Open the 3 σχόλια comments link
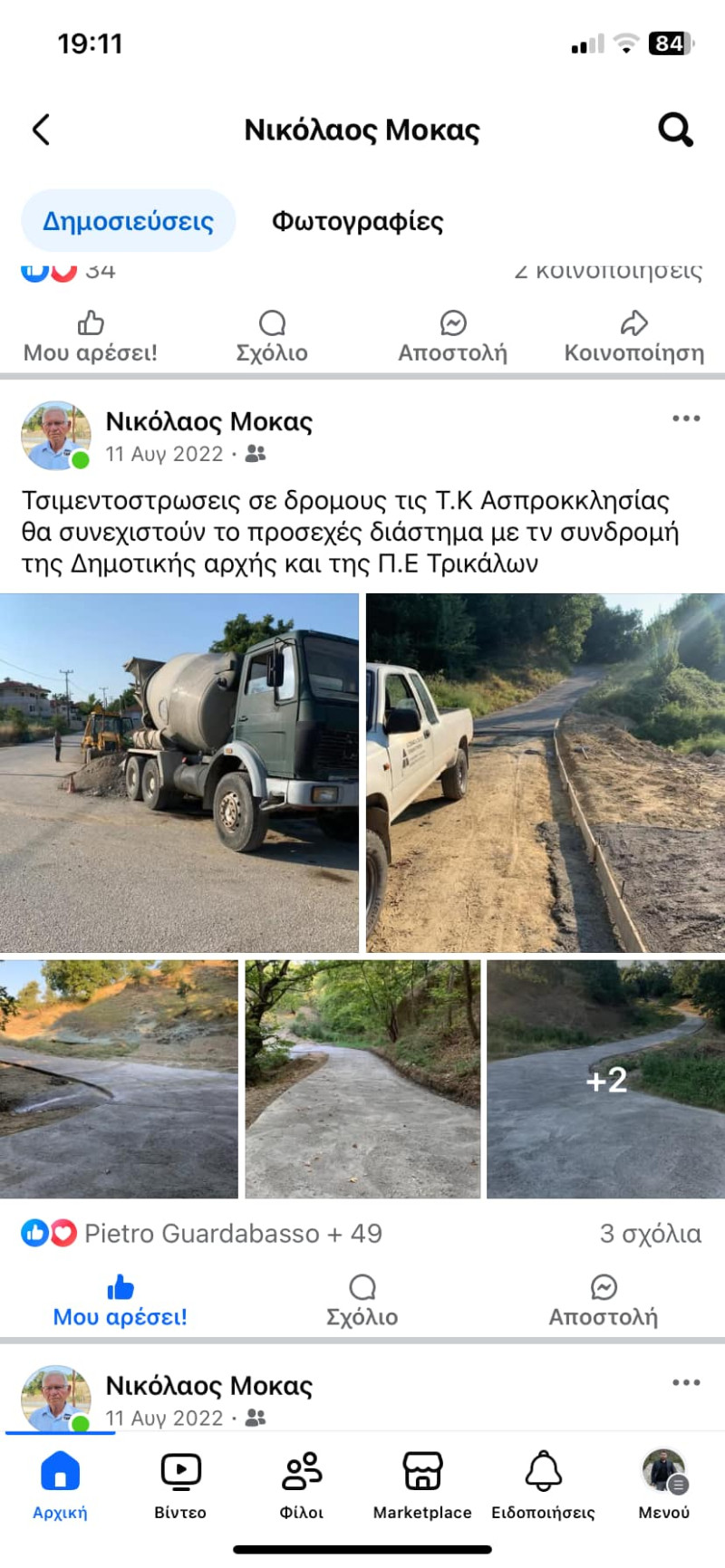The image size is (725, 1568). coord(651,1234)
